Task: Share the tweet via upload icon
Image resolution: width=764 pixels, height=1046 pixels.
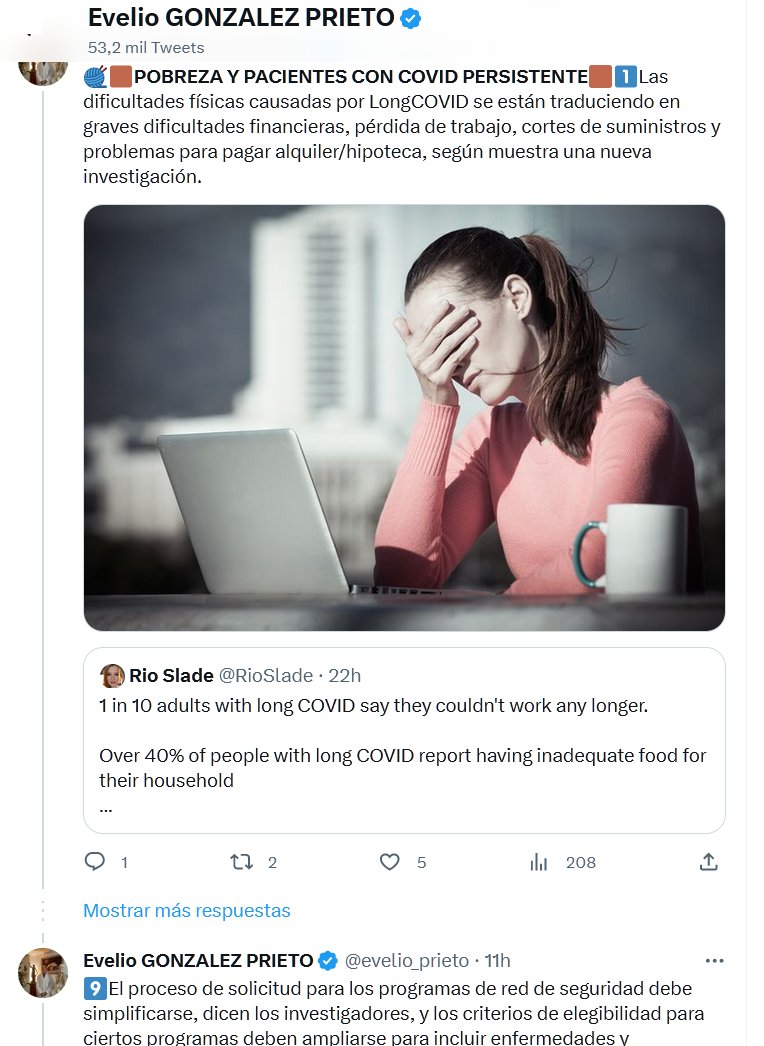Action: tap(708, 861)
